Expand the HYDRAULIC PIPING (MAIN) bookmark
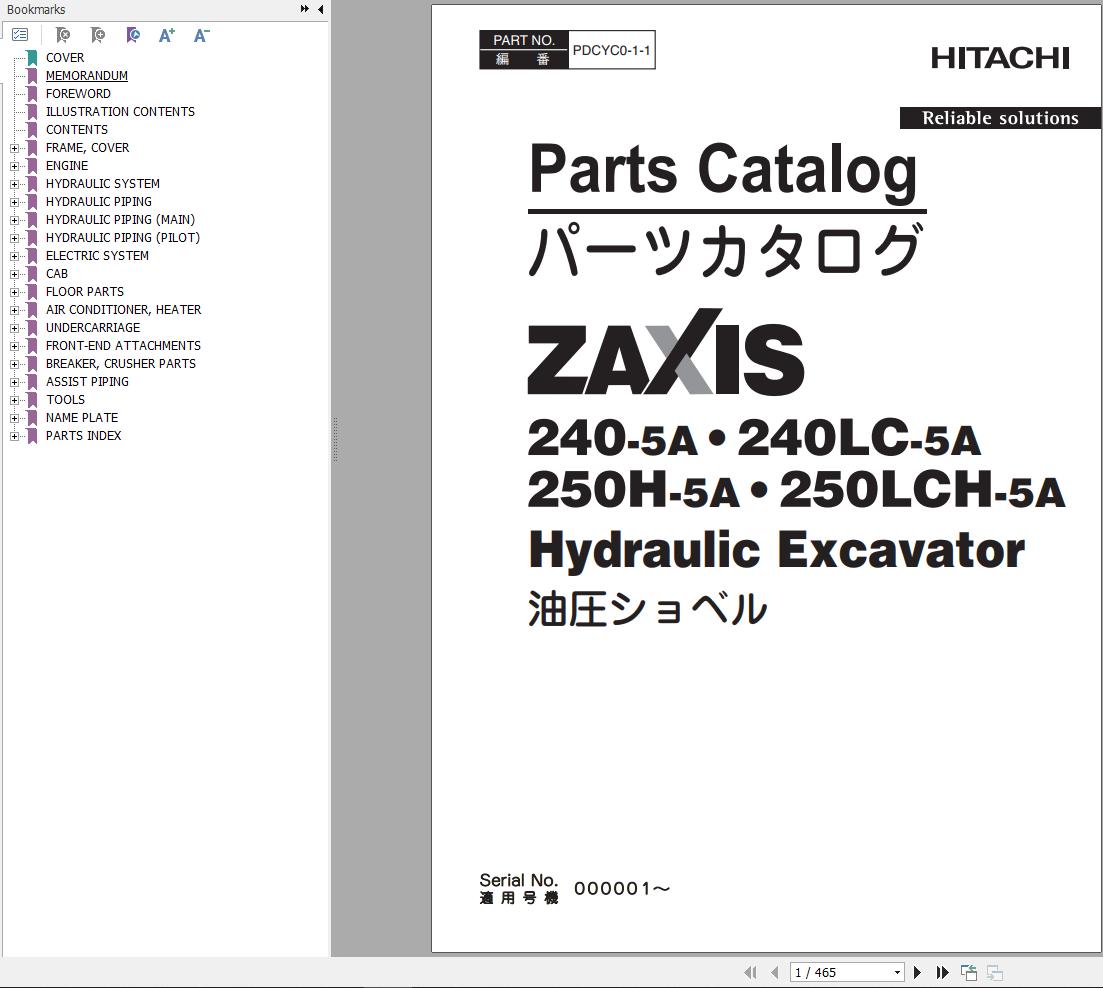This screenshot has width=1103, height=988. tap(14, 220)
